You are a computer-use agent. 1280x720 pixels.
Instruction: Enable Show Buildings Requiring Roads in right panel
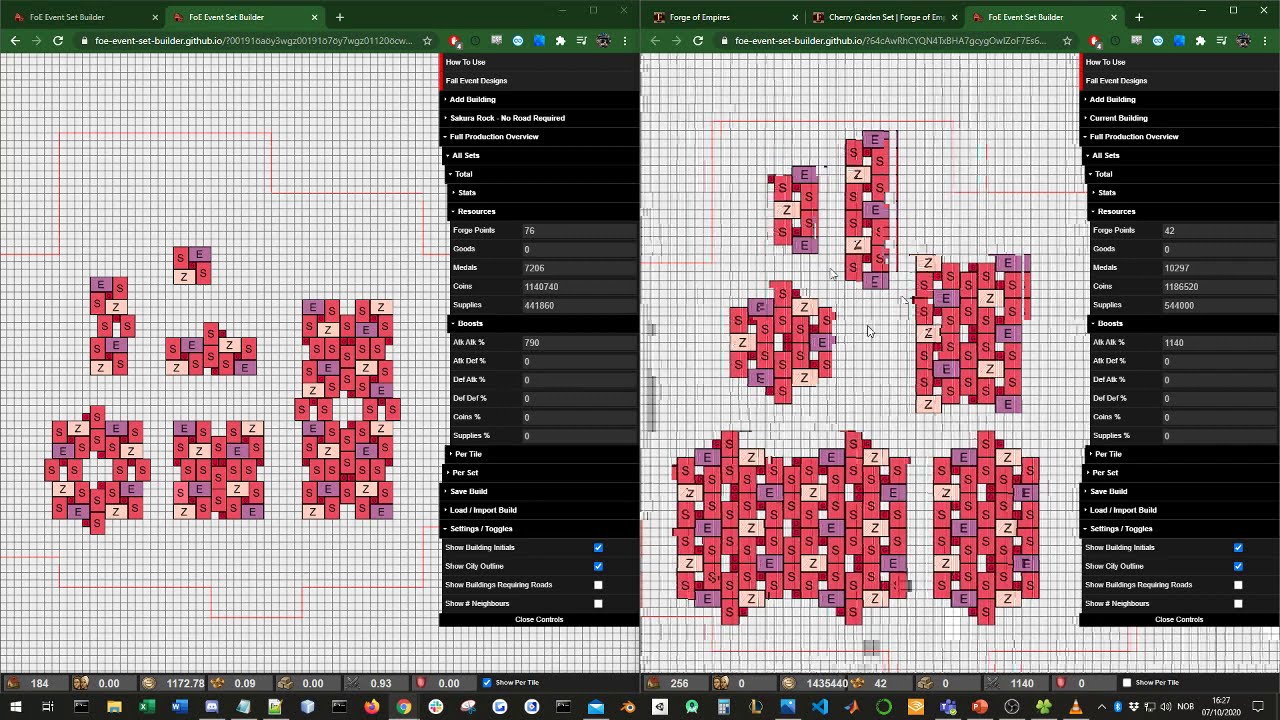pyautogui.click(x=1238, y=585)
